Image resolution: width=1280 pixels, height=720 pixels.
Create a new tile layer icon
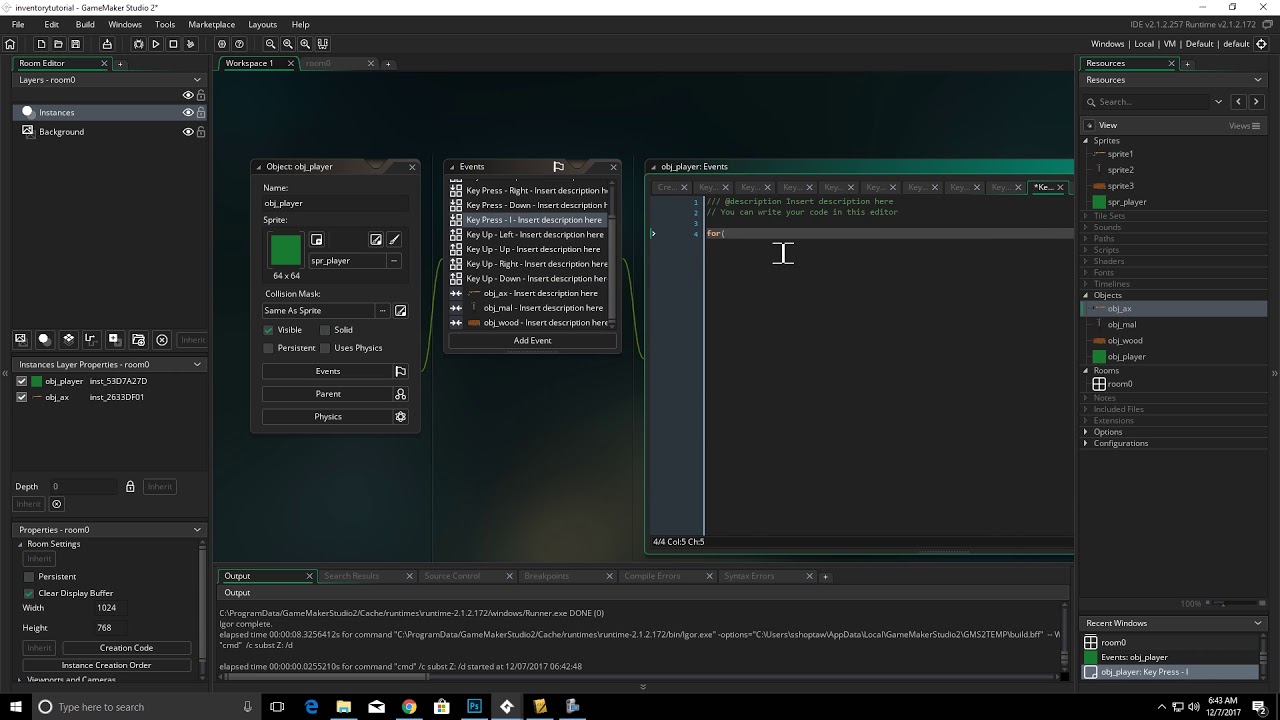tap(68, 340)
